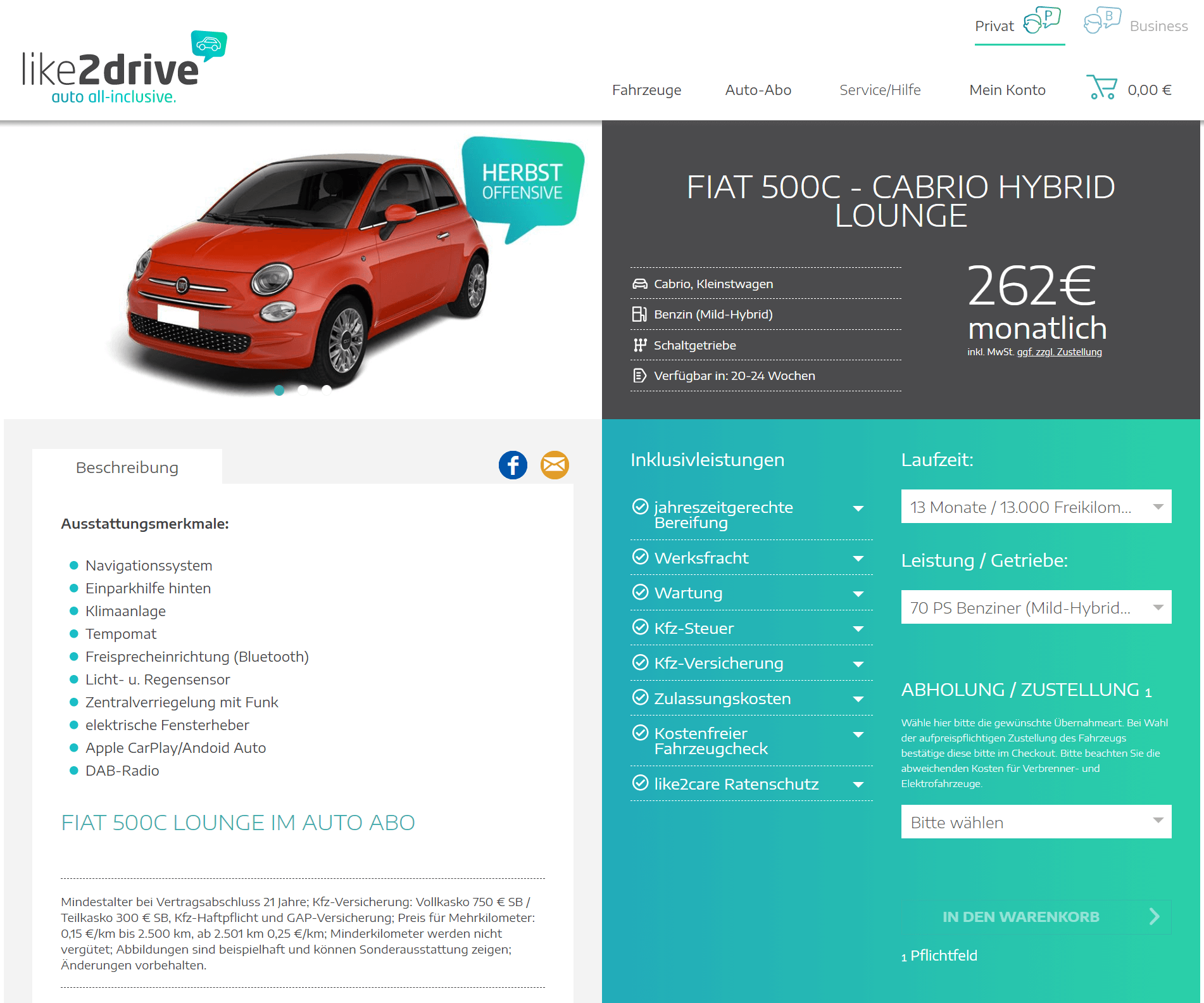Click the 262€ monatlich price
This screenshot has height=1003, width=1204.
pyautogui.click(x=1037, y=303)
